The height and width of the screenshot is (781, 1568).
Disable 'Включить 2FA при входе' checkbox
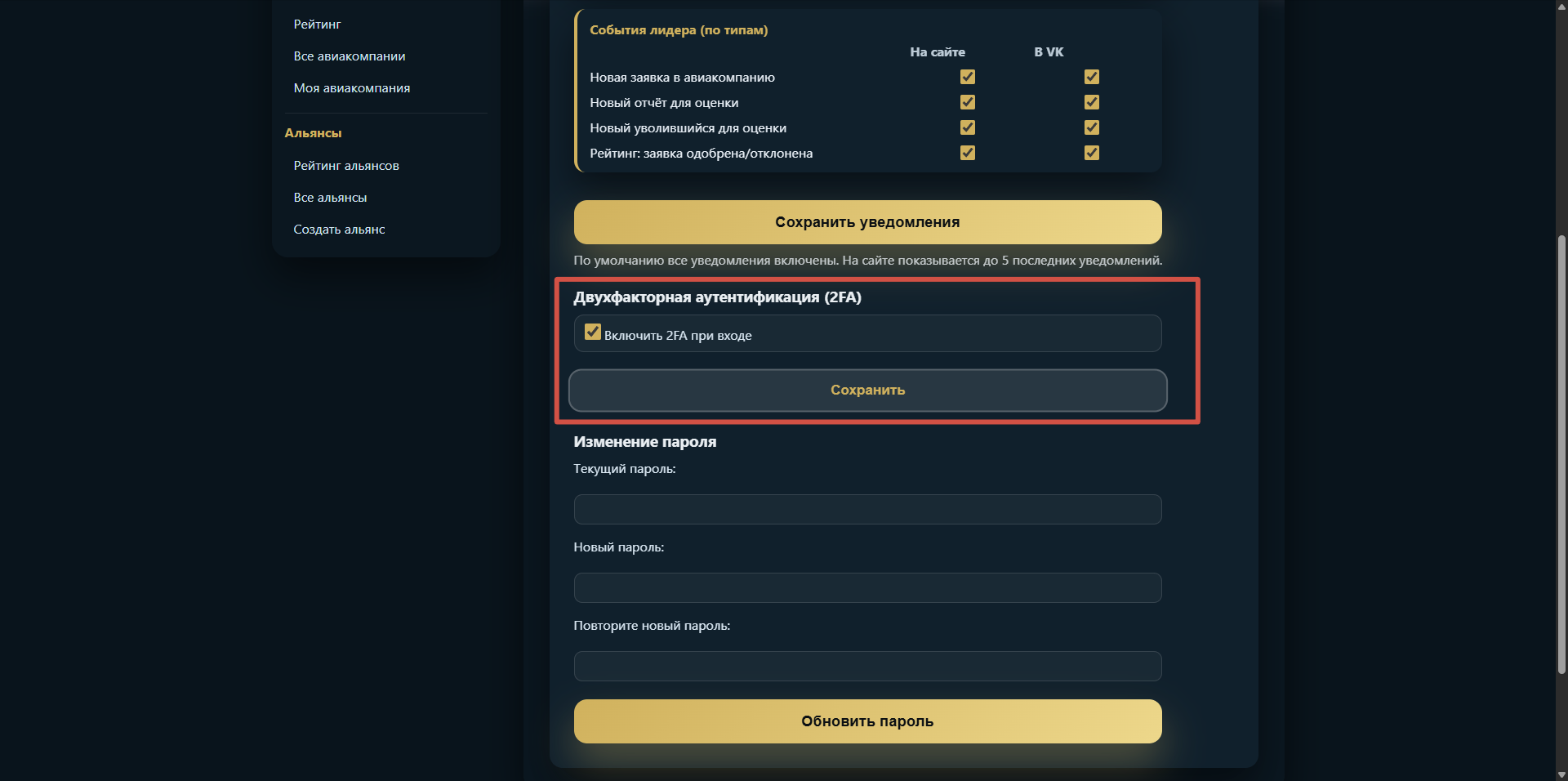click(592, 332)
